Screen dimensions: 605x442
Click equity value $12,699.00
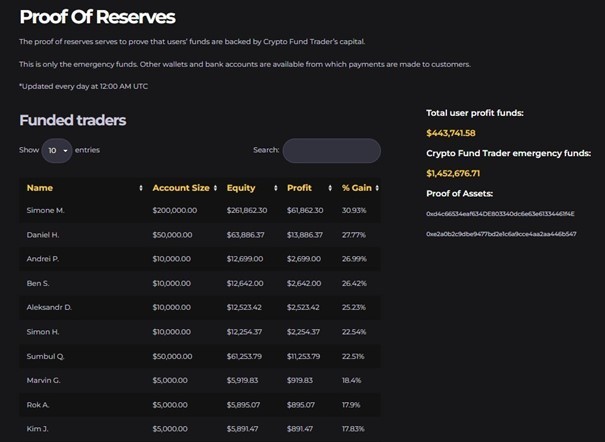[245, 259]
